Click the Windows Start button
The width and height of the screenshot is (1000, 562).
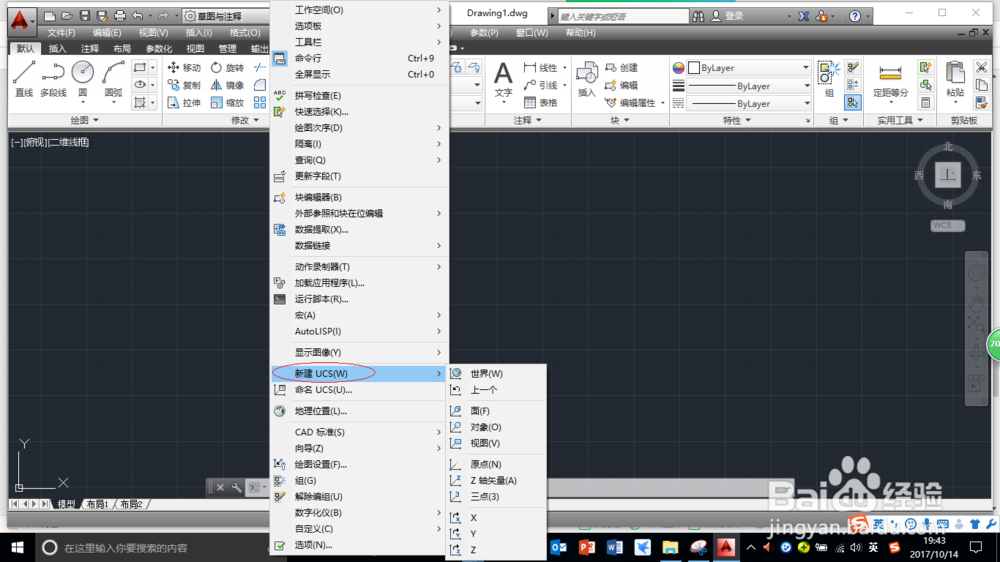(17, 547)
